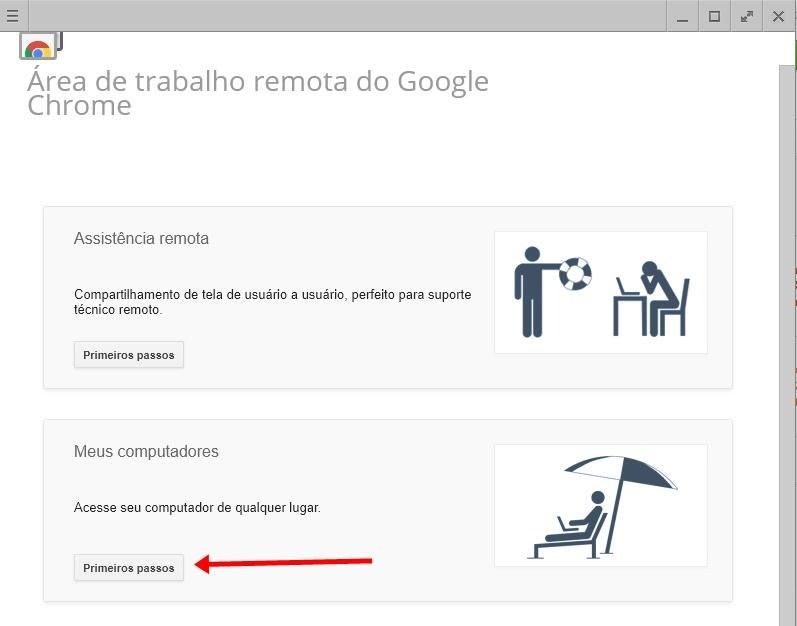Click the page title 'Área de trabalho remota'
This screenshot has height=626, width=797.
(257, 92)
